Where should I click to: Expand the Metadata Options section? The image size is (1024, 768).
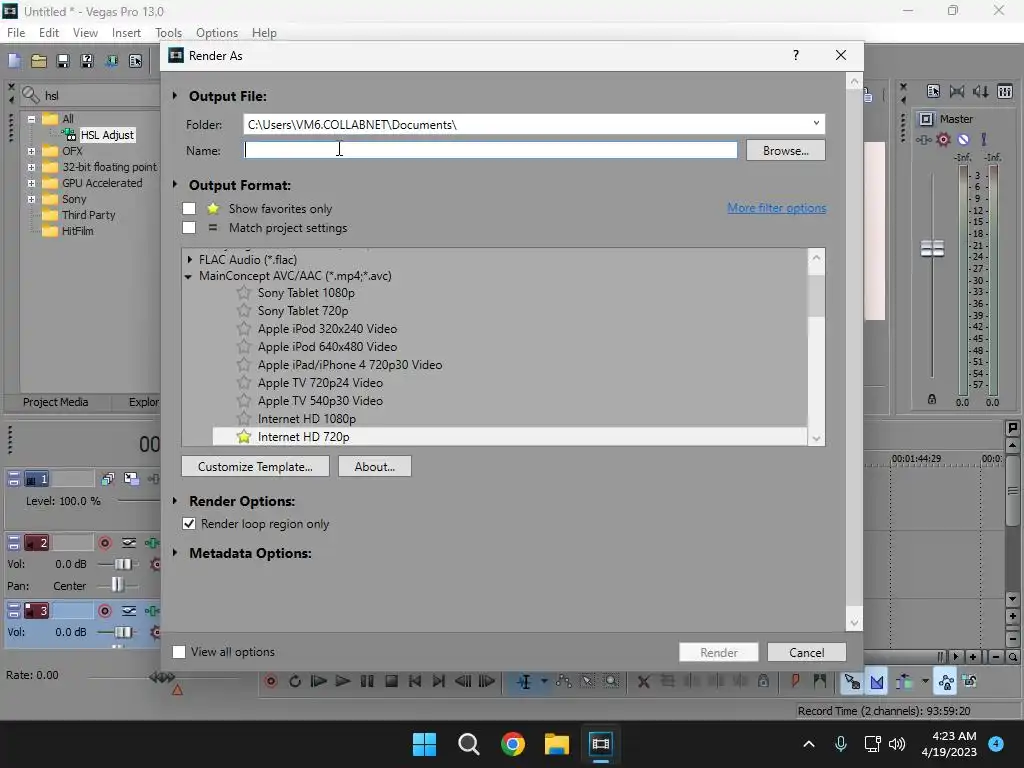pos(175,552)
